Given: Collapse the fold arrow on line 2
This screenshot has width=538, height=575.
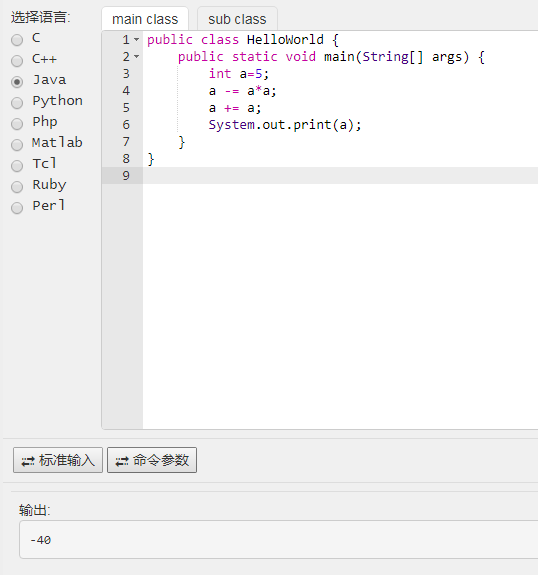Looking at the screenshot, I should [x=136, y=56].
